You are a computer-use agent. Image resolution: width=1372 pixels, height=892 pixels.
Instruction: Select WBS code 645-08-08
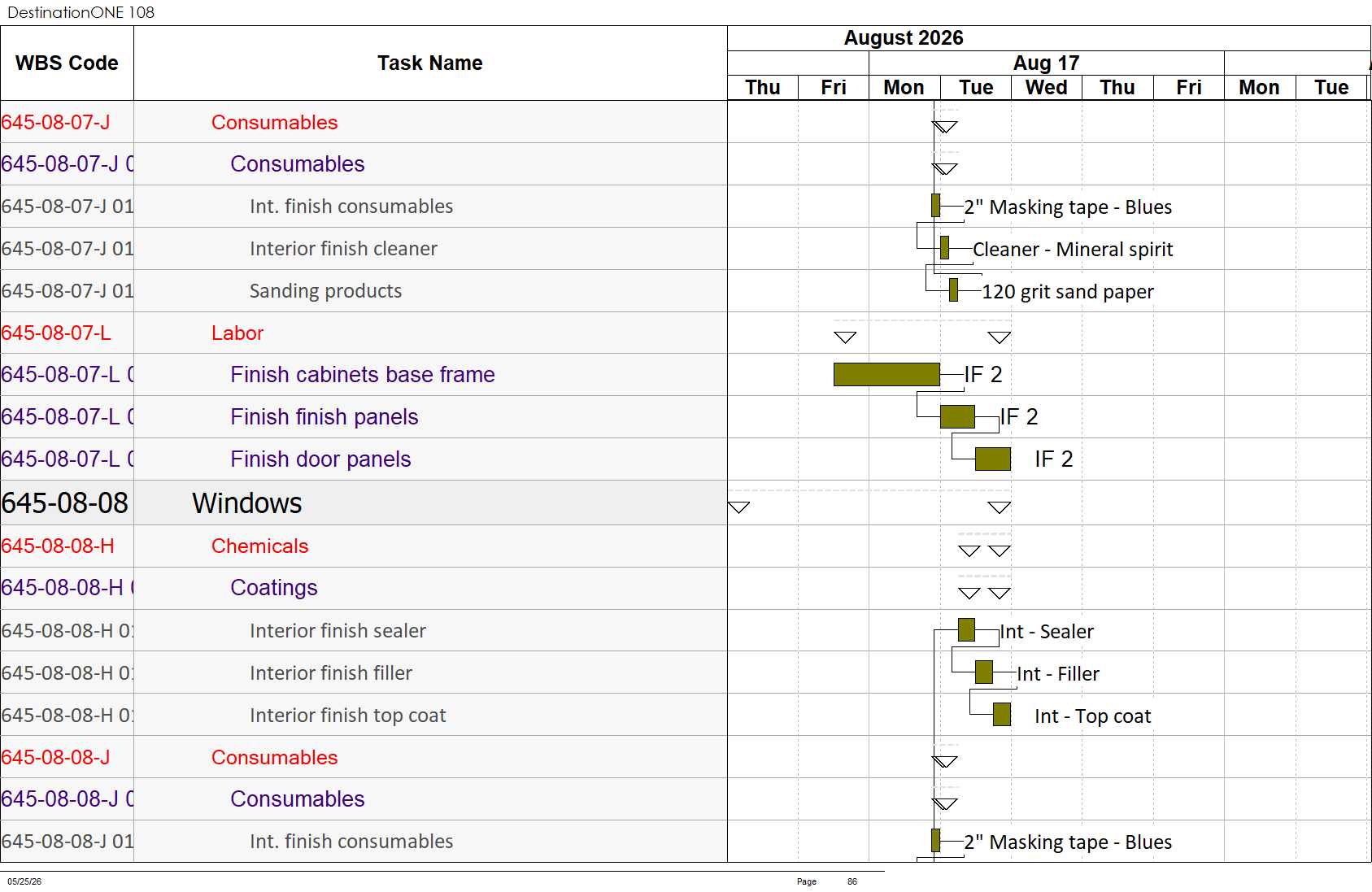65,503
